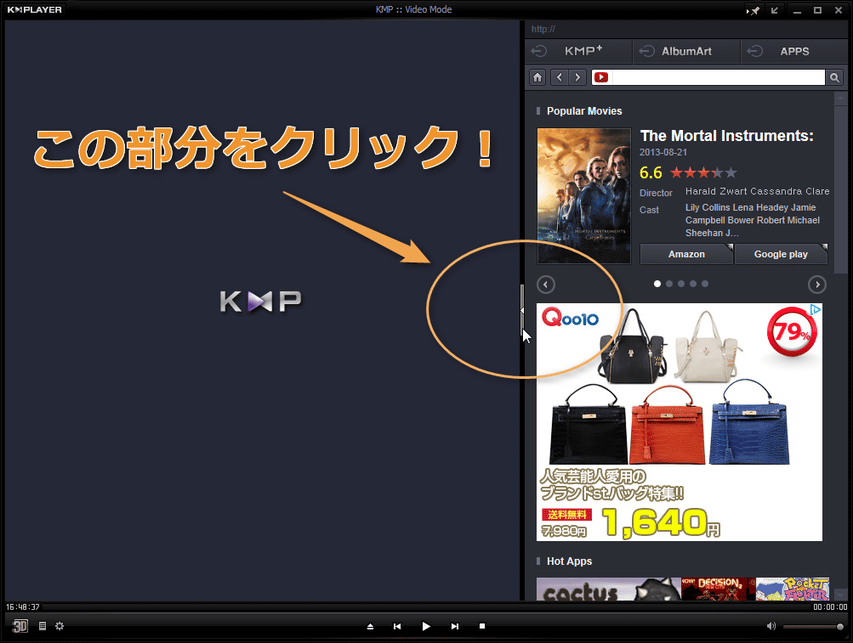853x643 pixels.
Task: Click the scrollbar down arrow in side panel
Action: point(840,594)
